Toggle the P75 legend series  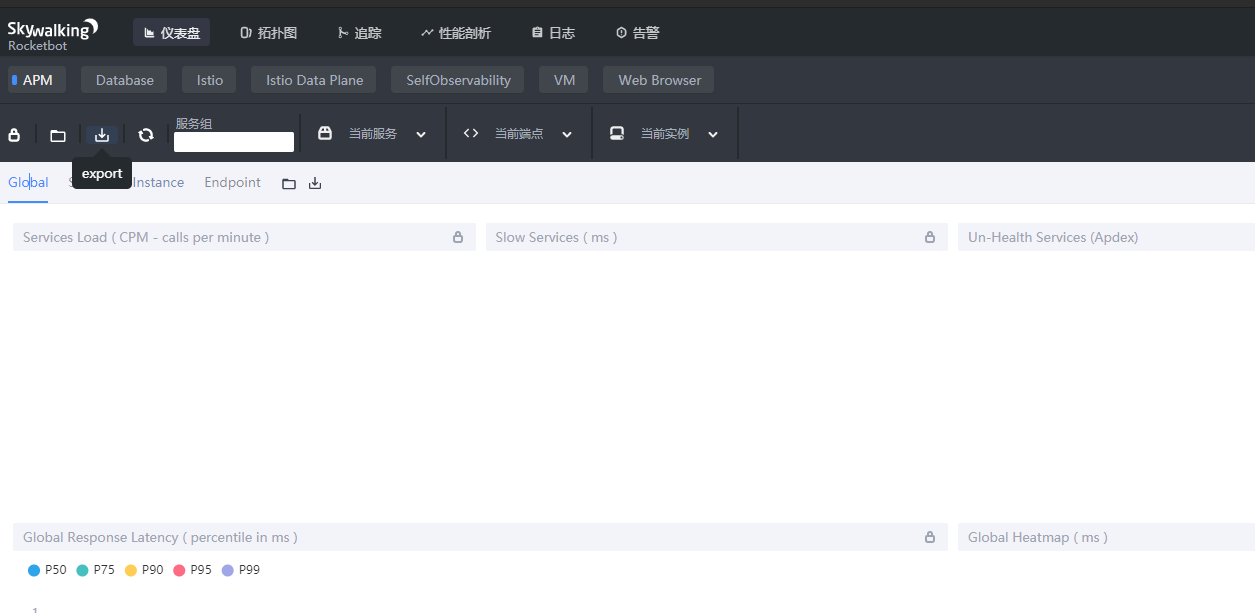tap(95, 570)
